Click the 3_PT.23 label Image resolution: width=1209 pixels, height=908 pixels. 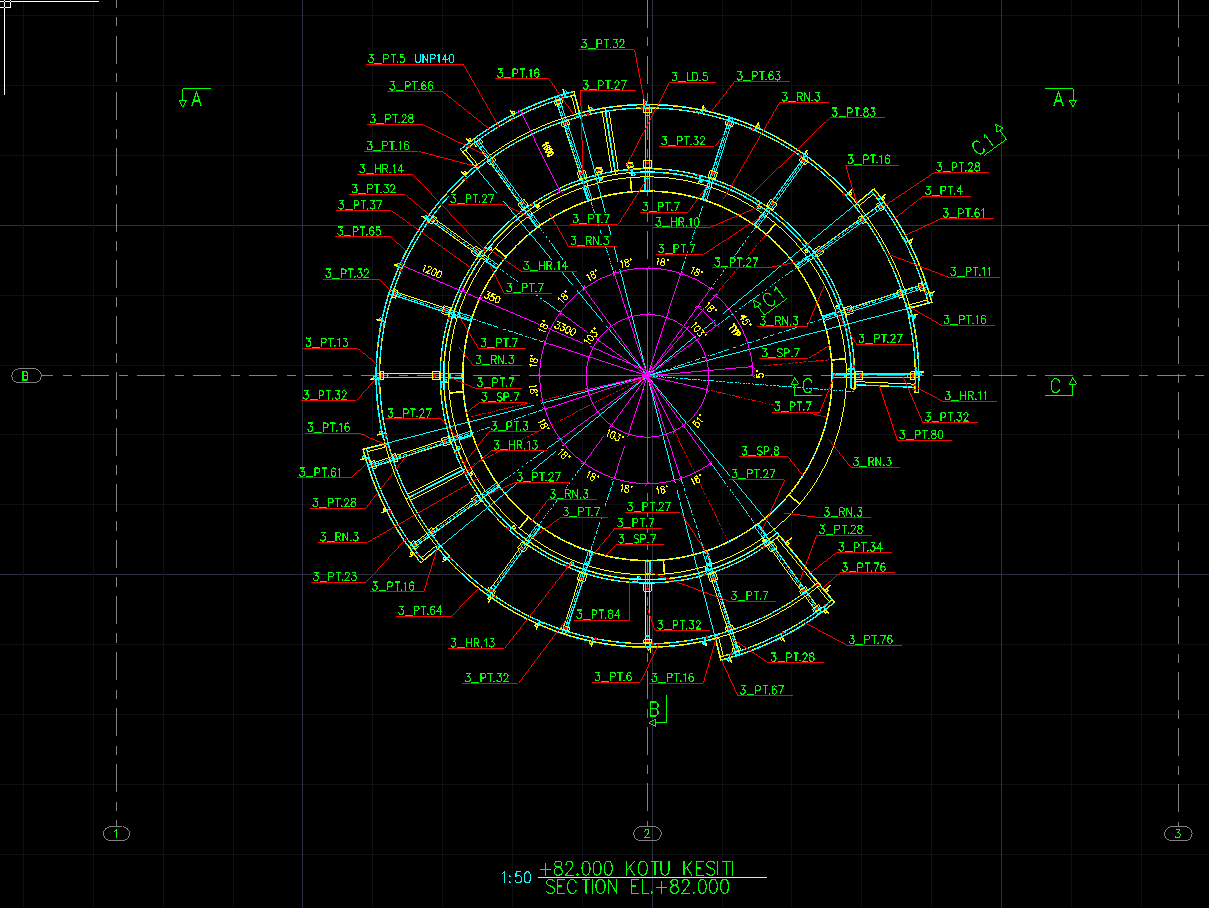click(334, 576)
